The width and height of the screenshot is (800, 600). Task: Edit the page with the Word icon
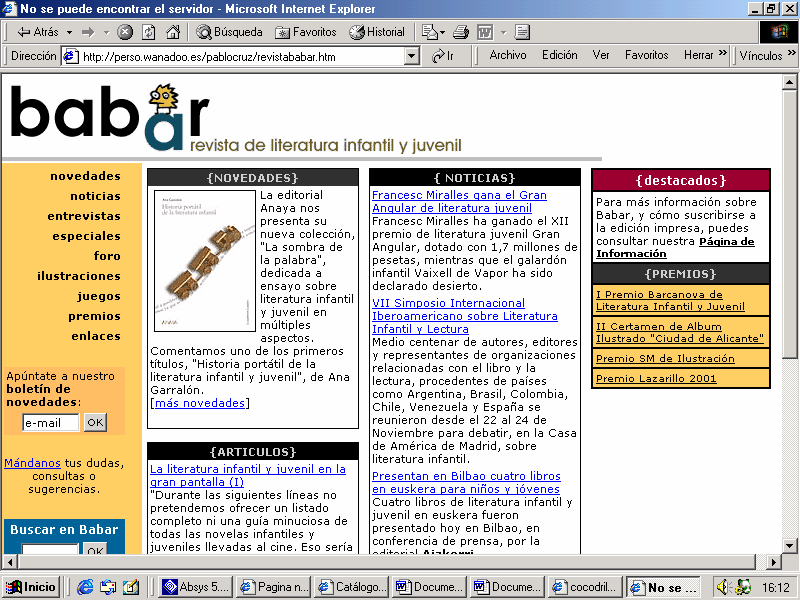(x=485, y=32)
